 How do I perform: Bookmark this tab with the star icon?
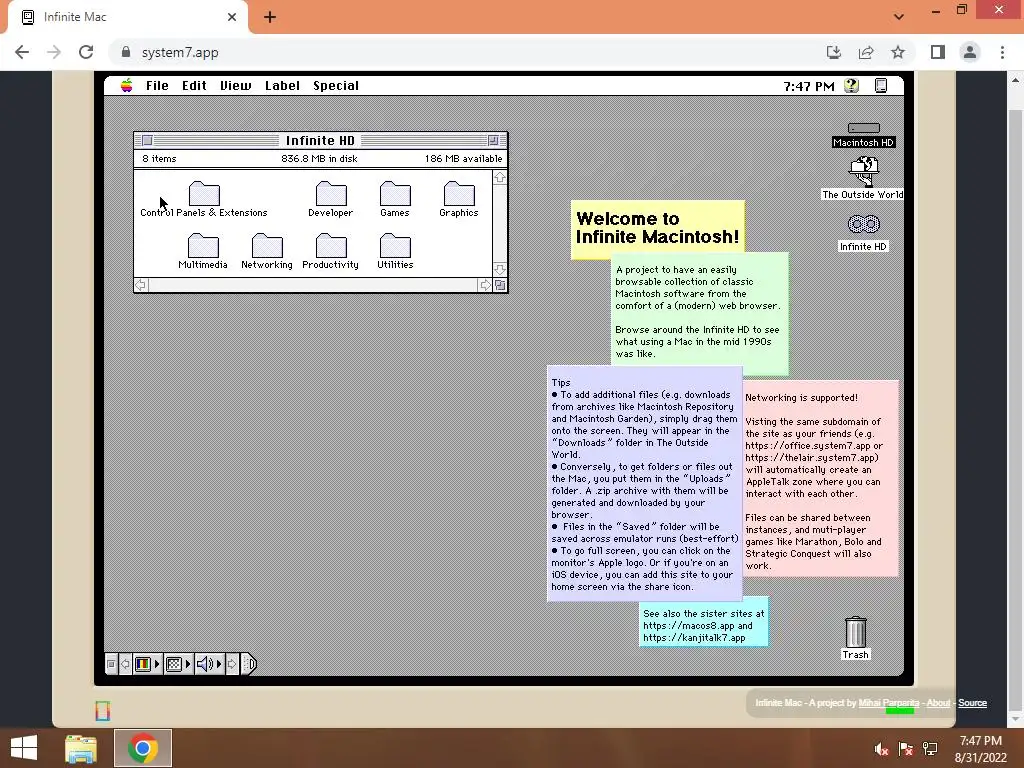[898, 52]
